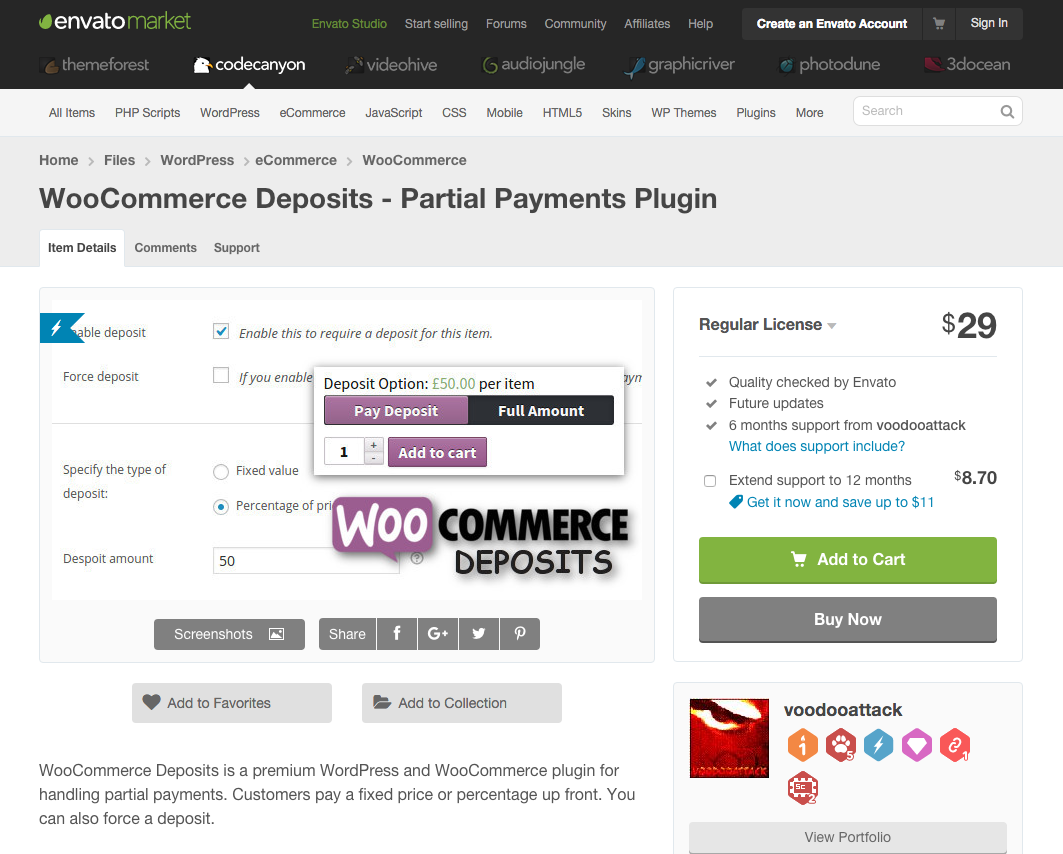This screenshot has height=854, width=1063.
Task: Open the More categories menu
Action: (x=809, y=113)
